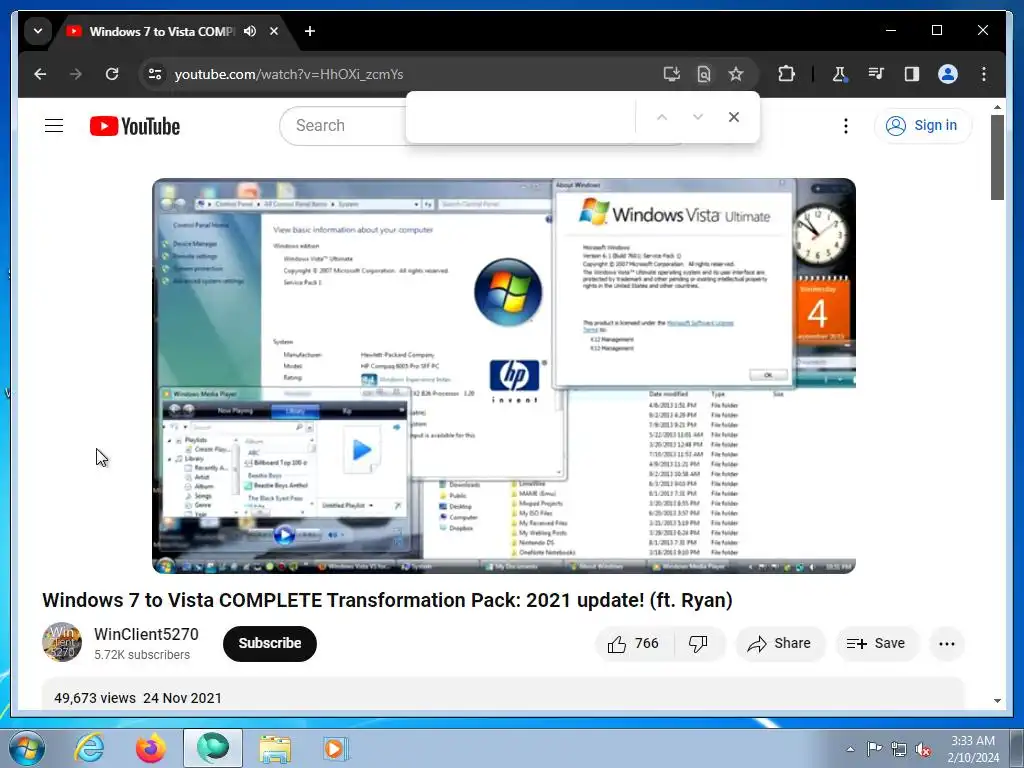Click the YouTube Search field
This screenshot has width=1024, height=768.
344,125
